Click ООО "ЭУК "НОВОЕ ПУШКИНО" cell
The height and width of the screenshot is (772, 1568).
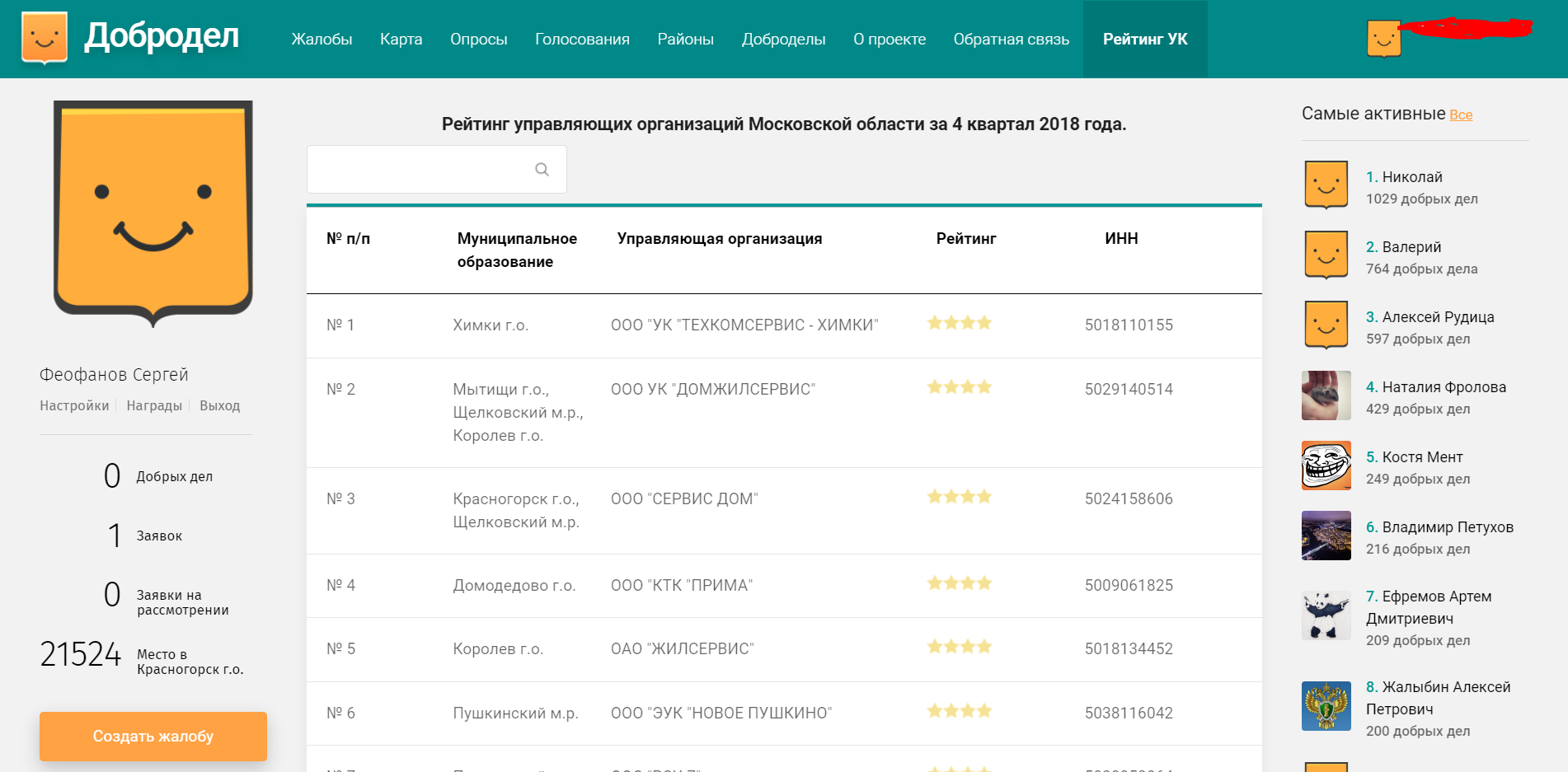click(721, 714)
